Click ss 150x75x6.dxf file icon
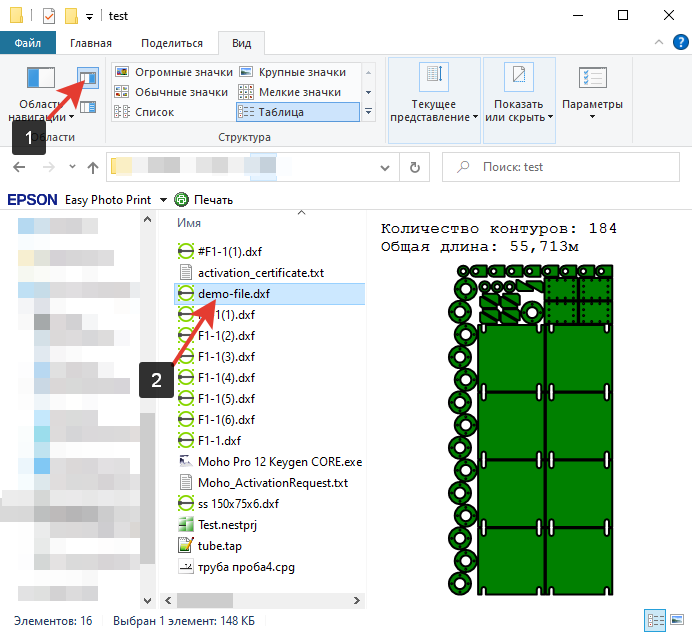 (x=186, y=503)
